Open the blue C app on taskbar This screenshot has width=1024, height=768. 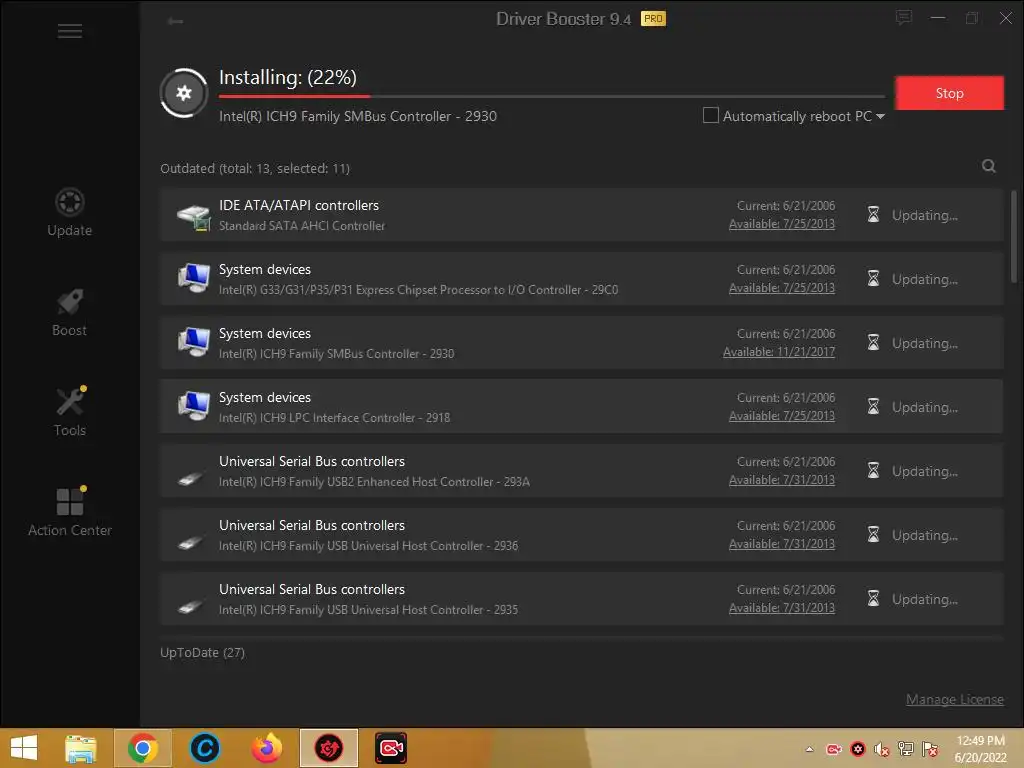coord(204,748)
